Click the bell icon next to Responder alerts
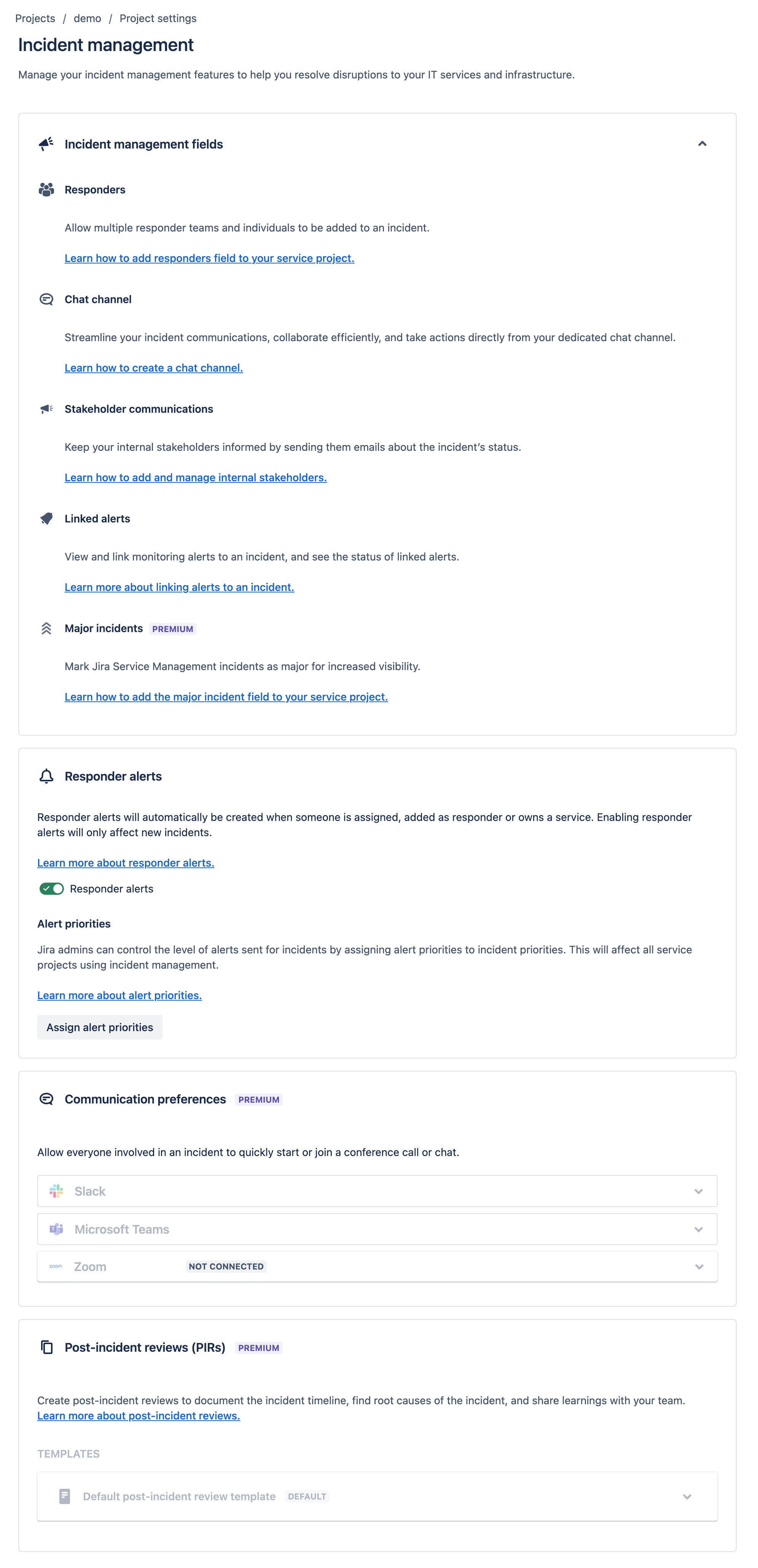The height and width of the screenshot is (1568, 758). pos(46,776)
